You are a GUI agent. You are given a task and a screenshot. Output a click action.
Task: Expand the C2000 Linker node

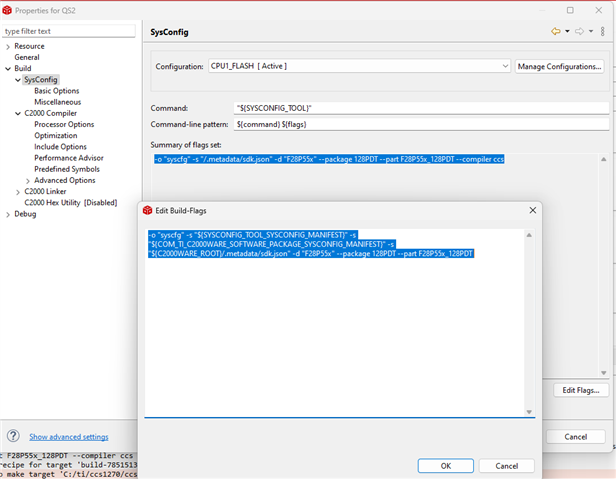coord(18,192)
